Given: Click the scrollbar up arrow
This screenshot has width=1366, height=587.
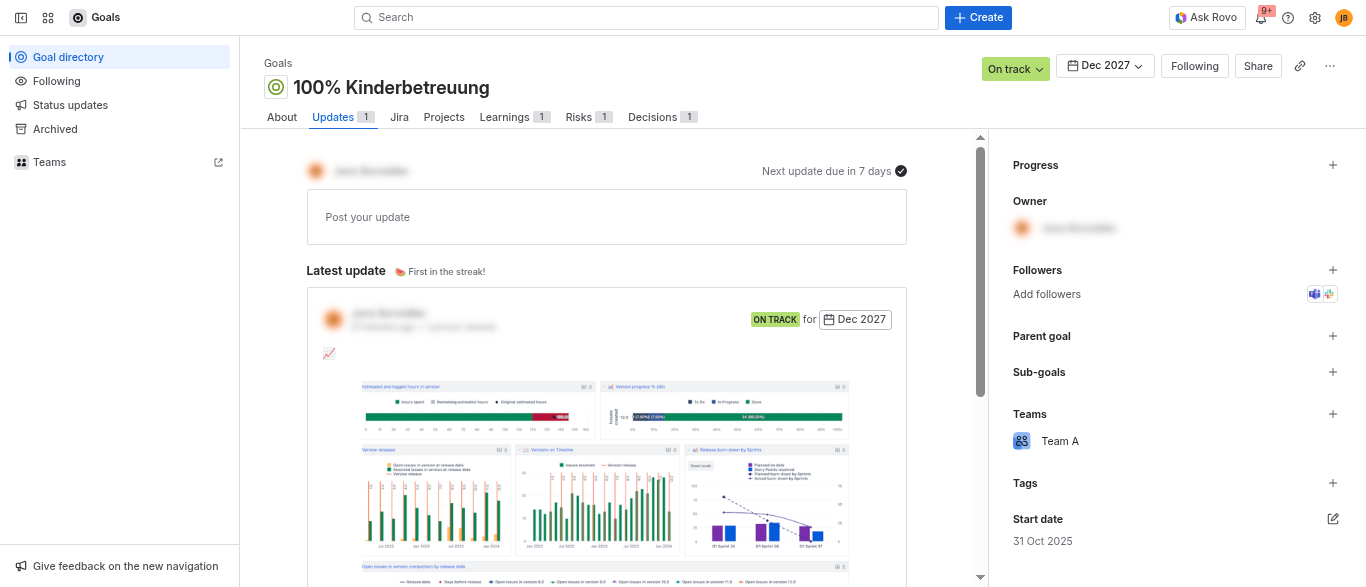Looking at the screenshot, I should point(981,137).
